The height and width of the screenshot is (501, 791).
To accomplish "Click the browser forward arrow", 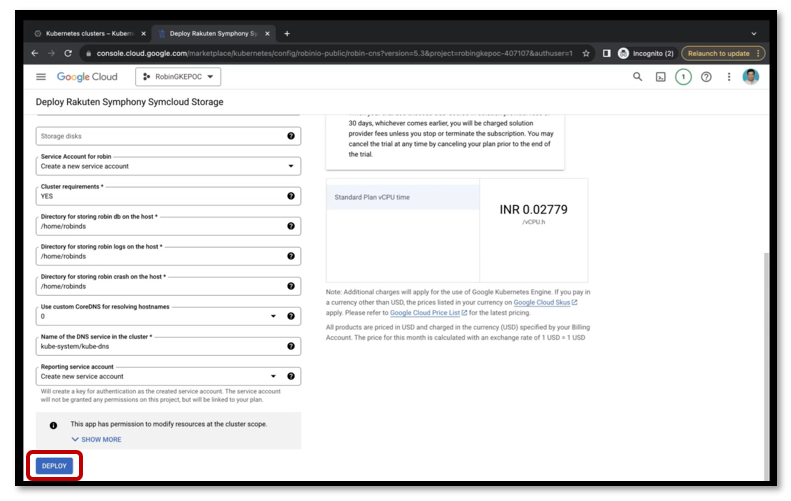I will click(51, 53).
